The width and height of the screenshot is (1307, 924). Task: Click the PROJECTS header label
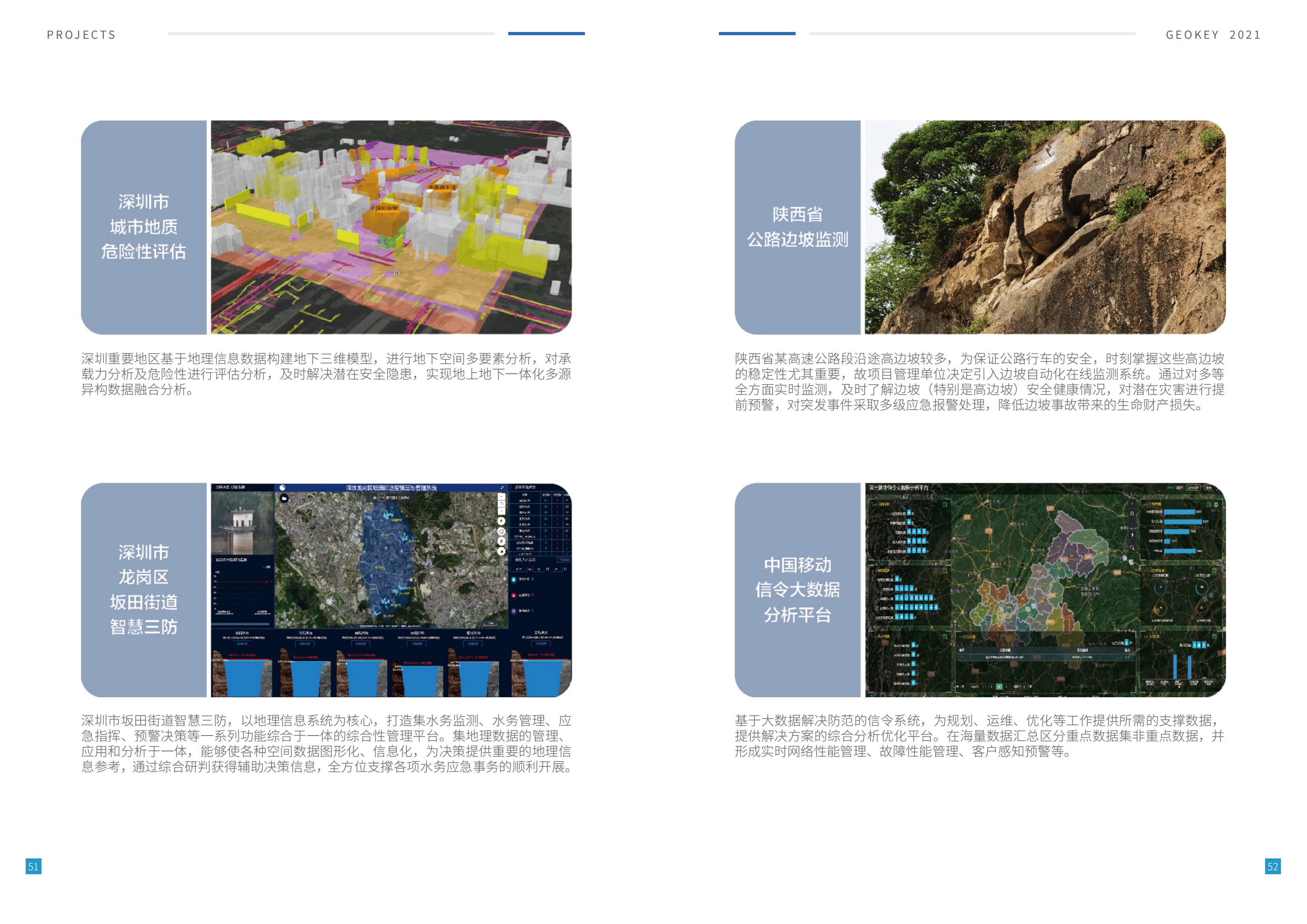81,35
